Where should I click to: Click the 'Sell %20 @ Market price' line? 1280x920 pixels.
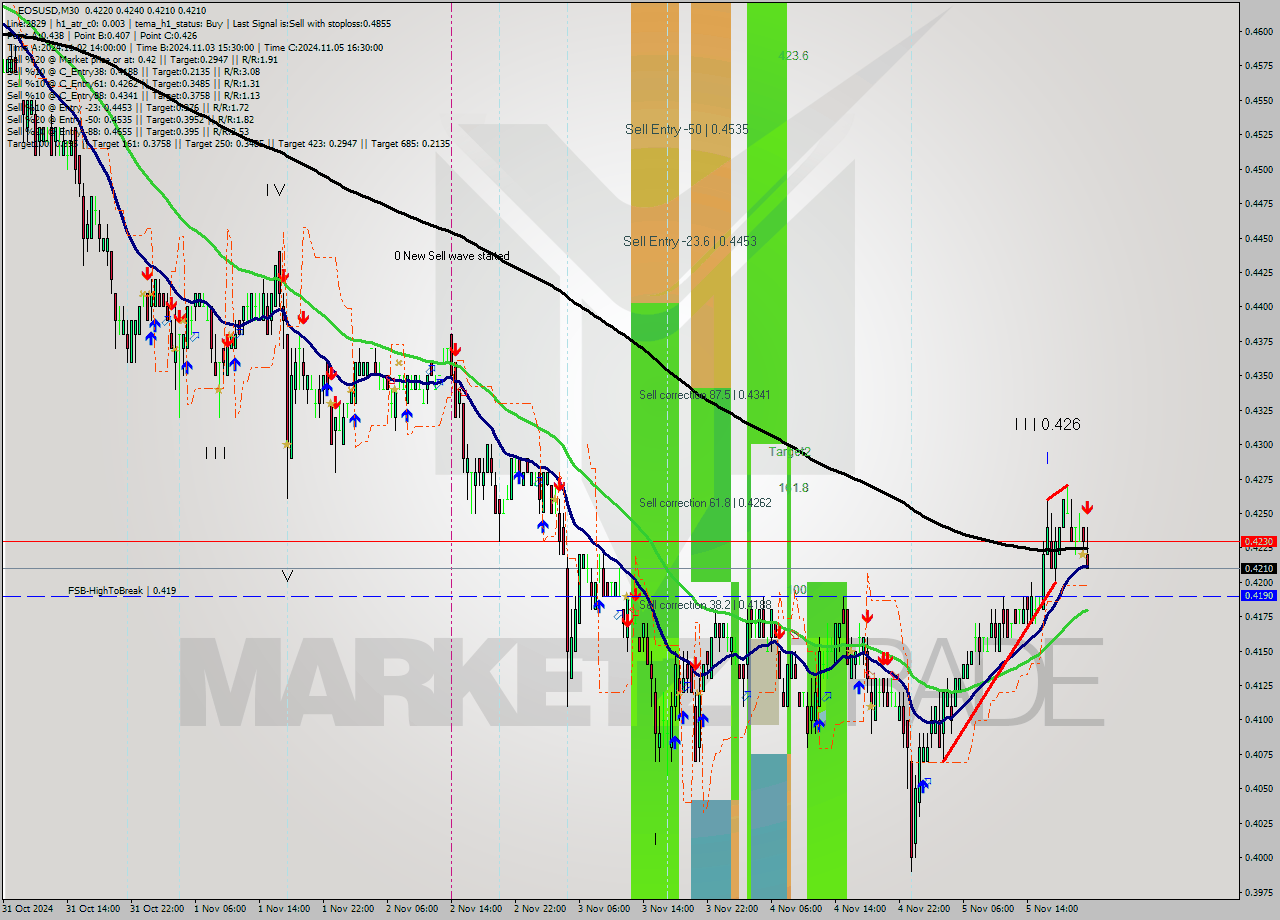tap(142, 59)
